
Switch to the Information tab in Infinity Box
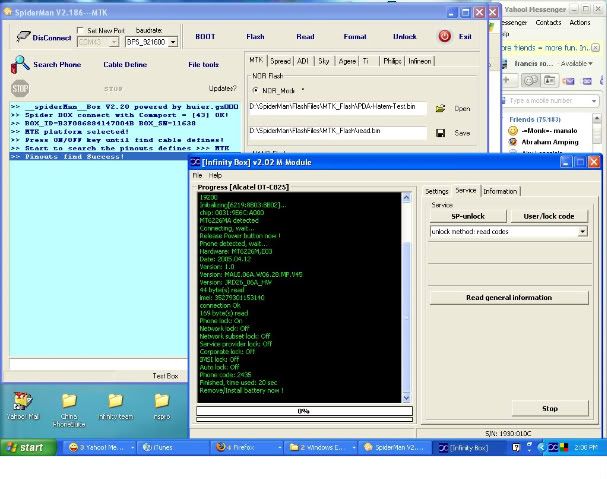[500, 190]
